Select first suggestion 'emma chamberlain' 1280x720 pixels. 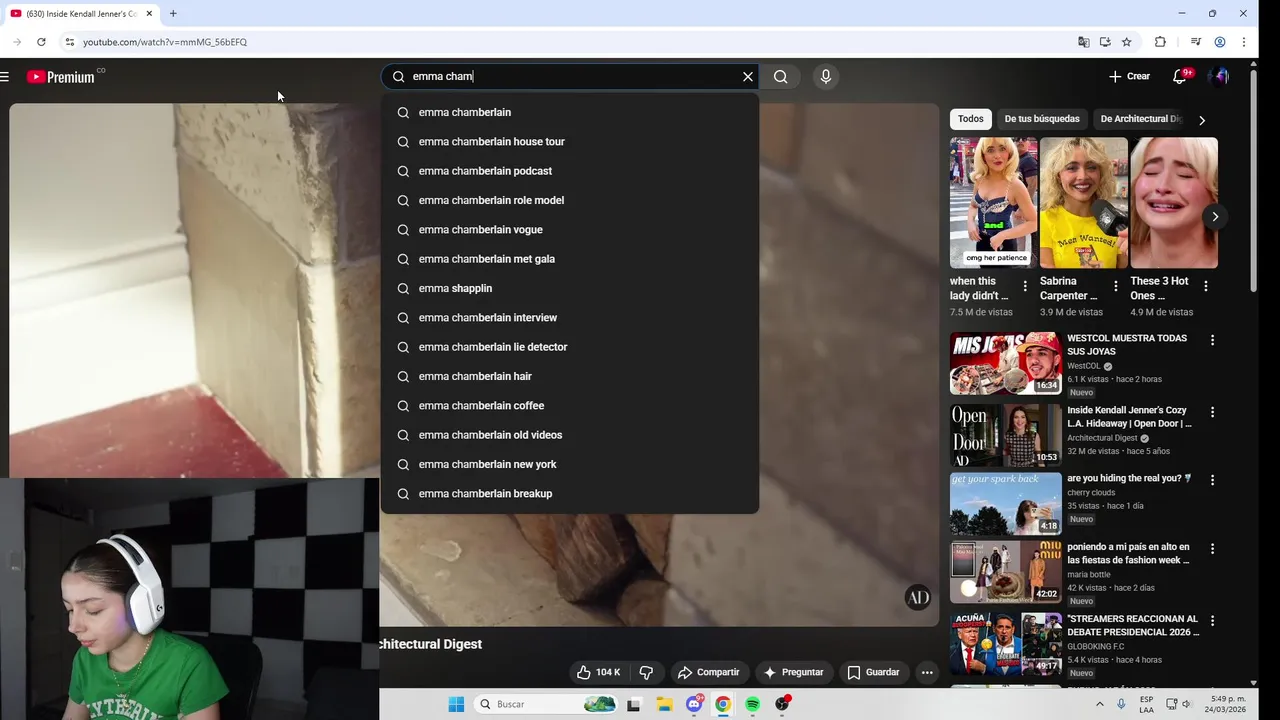(569, 112)
